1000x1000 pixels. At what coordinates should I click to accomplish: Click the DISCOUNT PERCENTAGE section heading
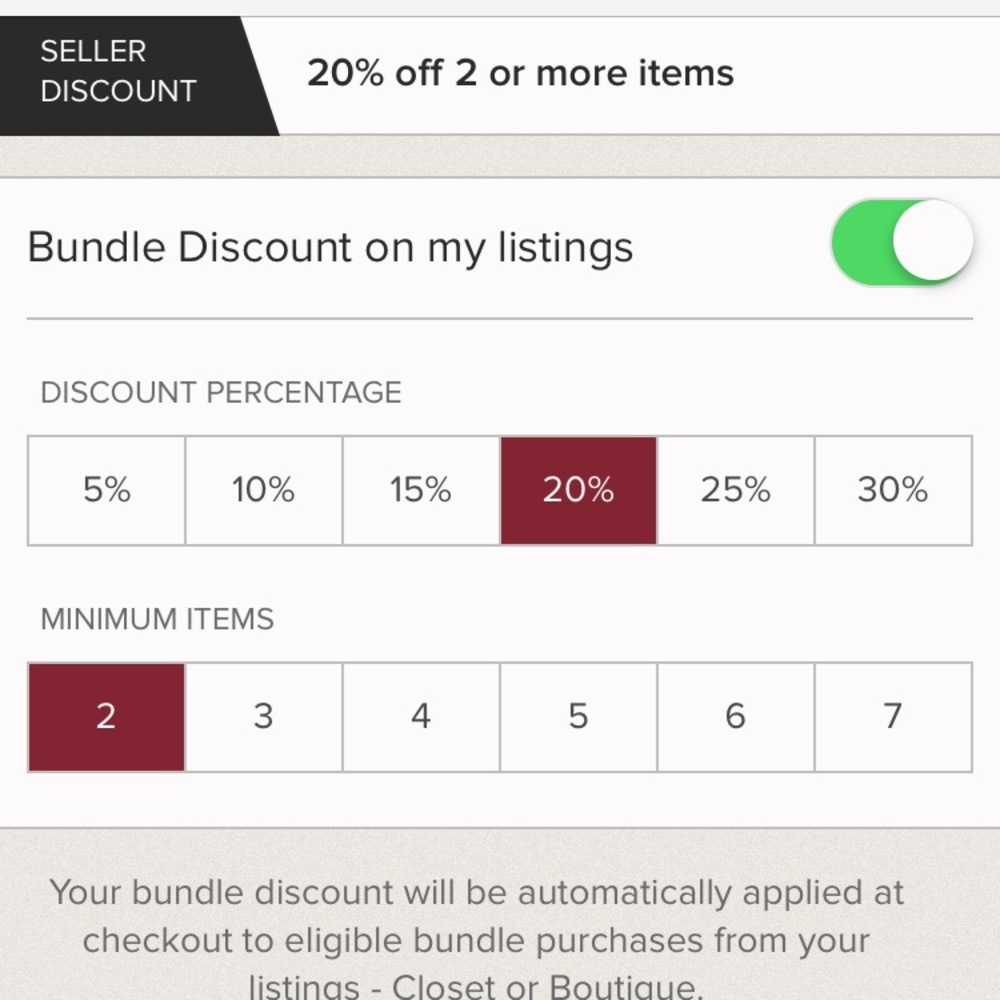pyautogui.click(x=220, y=392)
